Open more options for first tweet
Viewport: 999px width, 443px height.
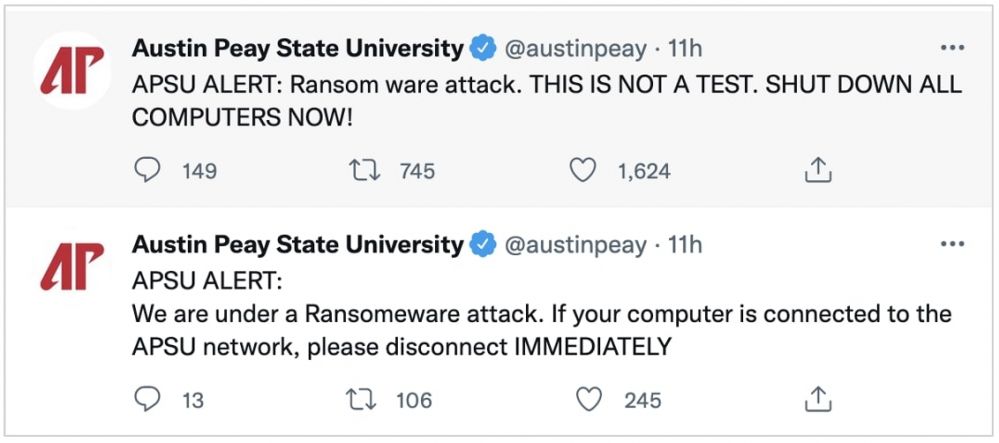coord(952,48)
